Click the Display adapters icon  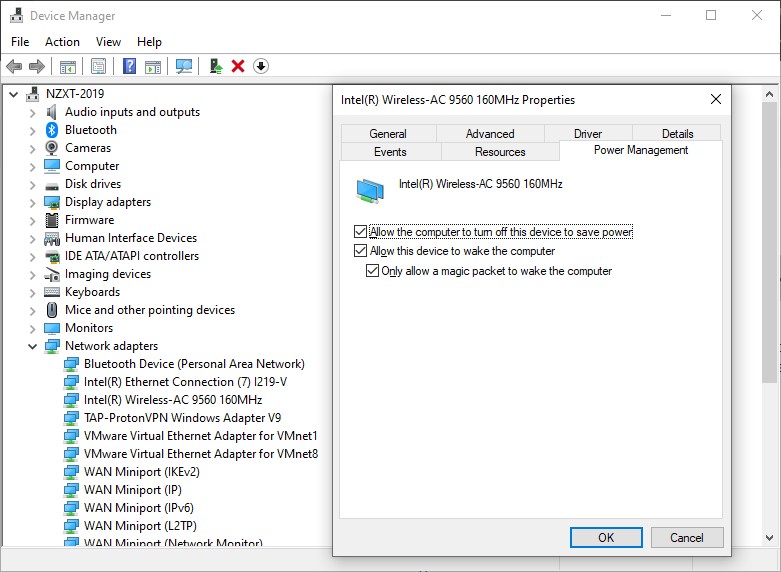click(x=52, y=202)
